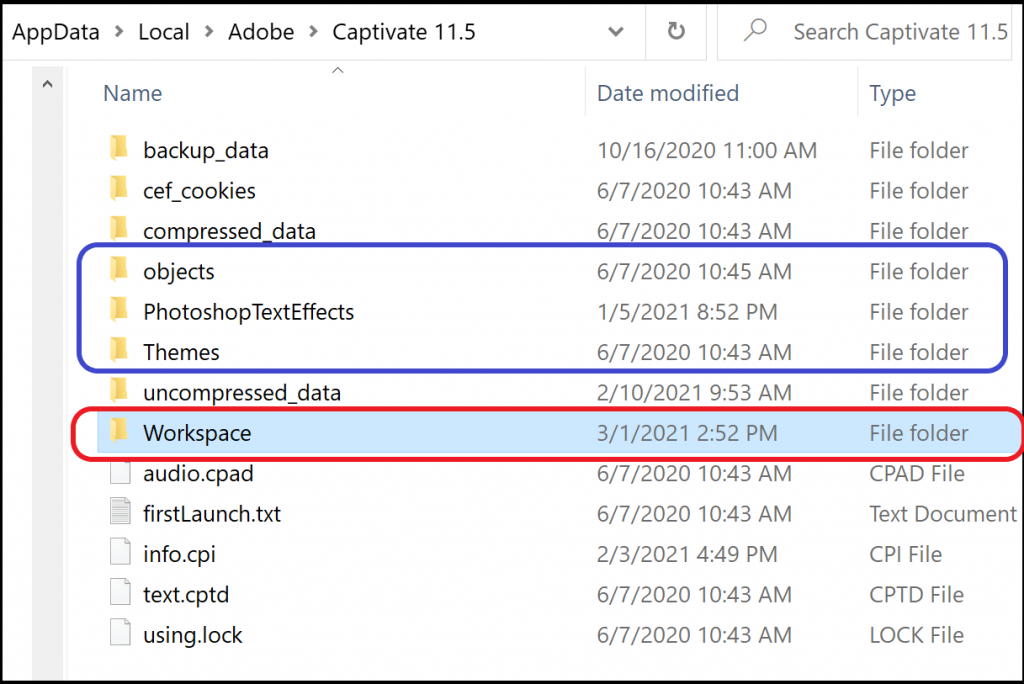
Task: Select the PhotoshopTextEffects folder
Action: (248, 312)
